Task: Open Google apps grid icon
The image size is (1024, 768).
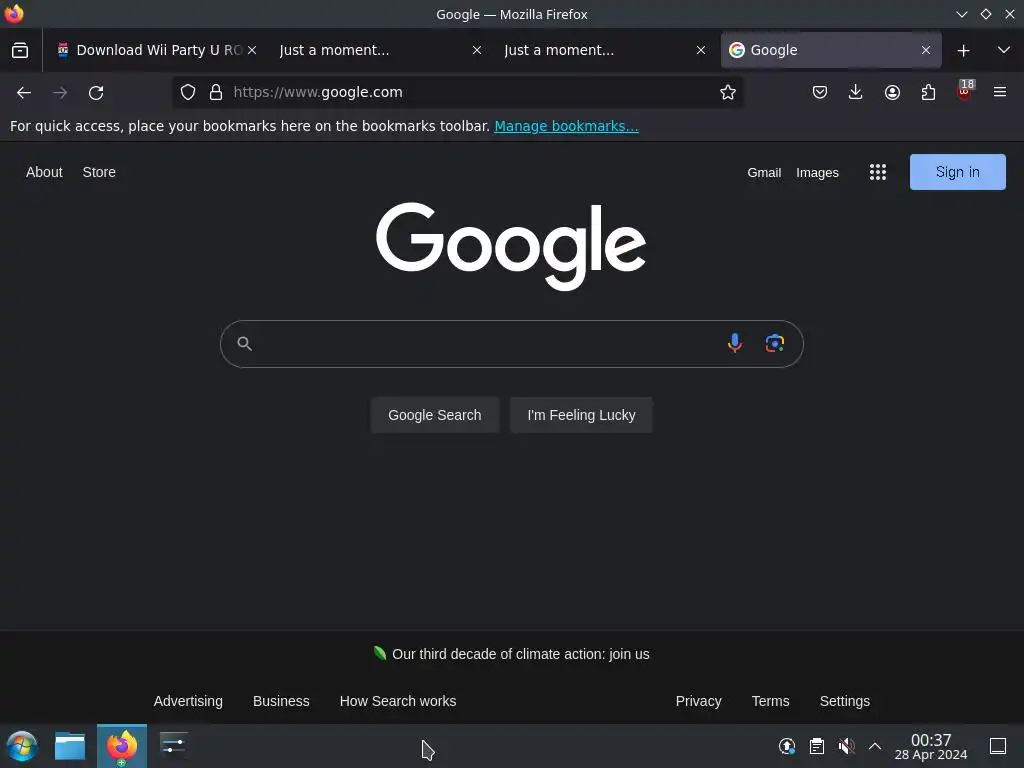Action: pos(878,172)
